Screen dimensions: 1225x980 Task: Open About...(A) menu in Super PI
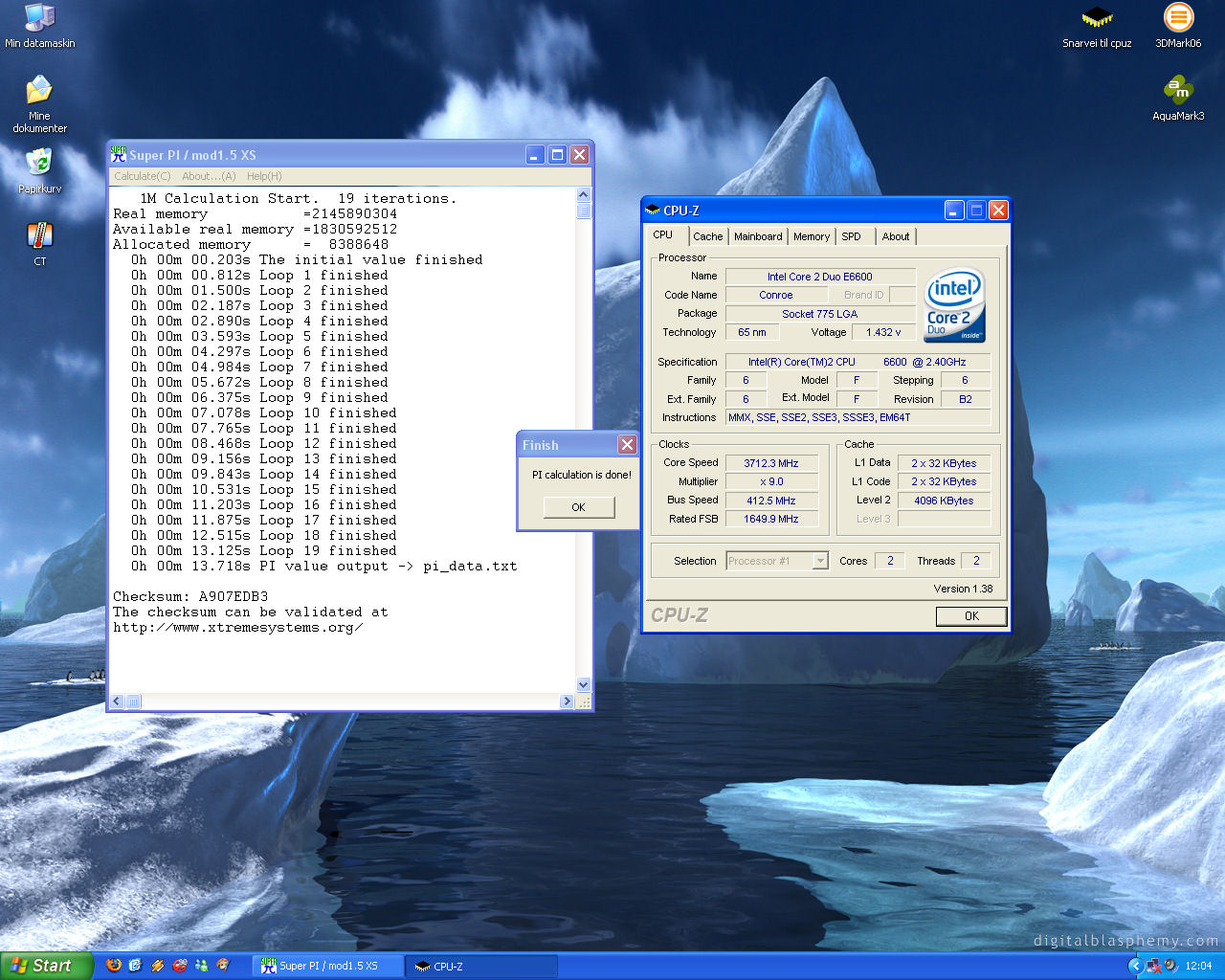(209, 176)
